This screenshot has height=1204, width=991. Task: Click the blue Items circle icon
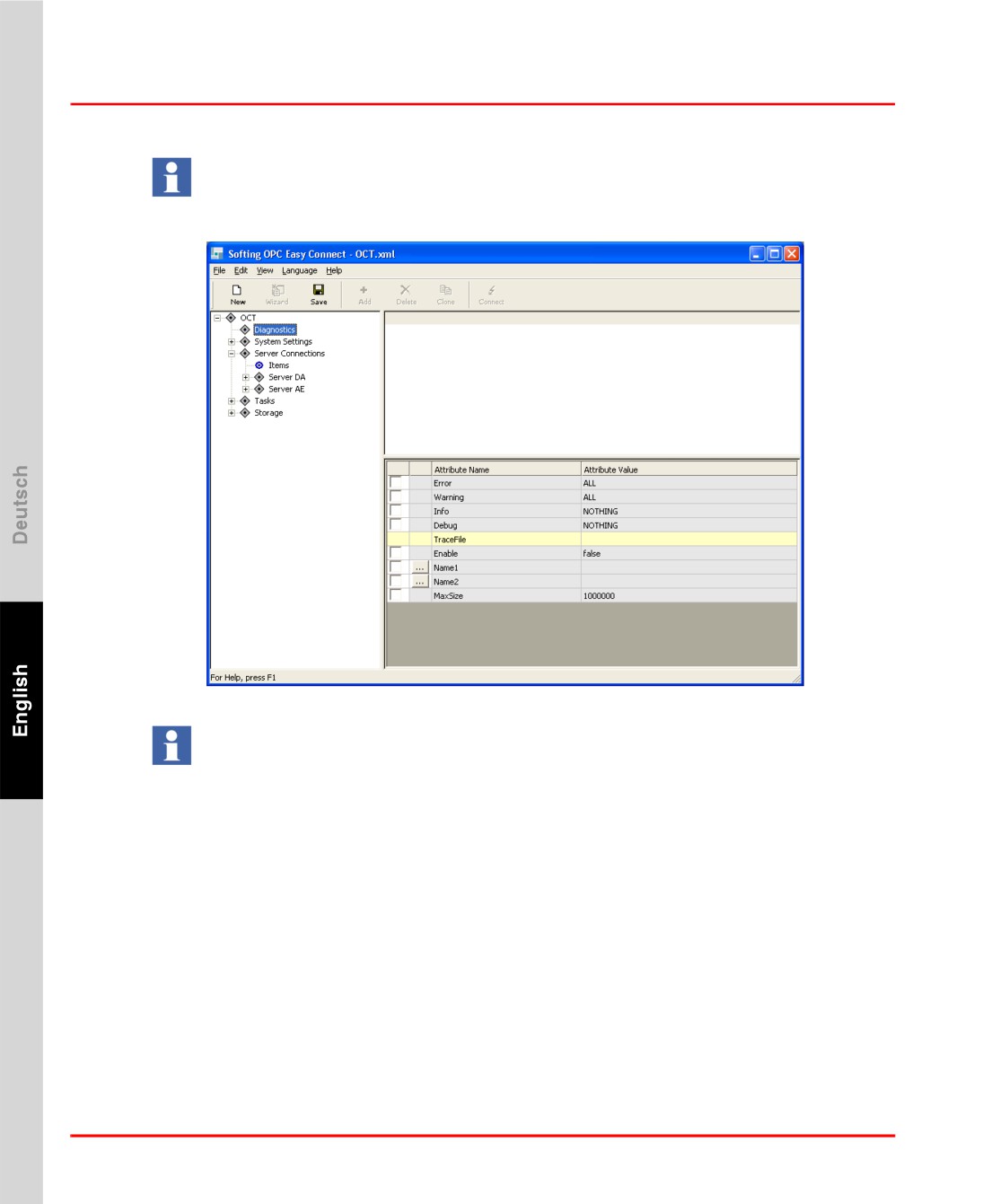[259, 365]
